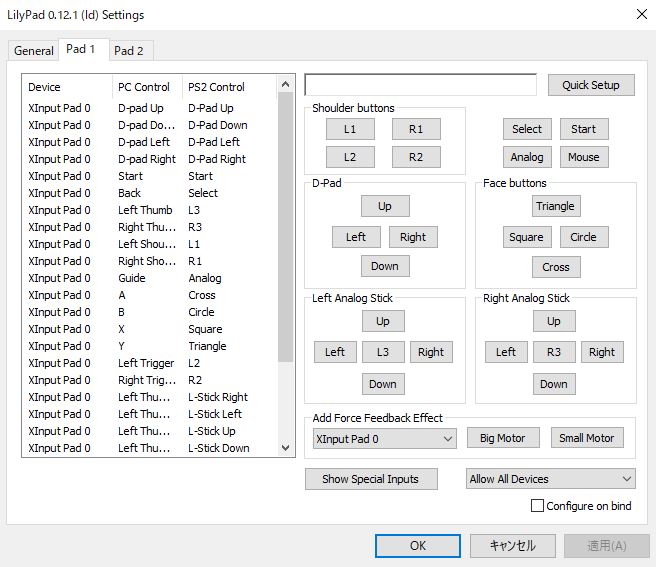Expand the Allow All Devices dropdown
The width and height of the screenshot is (656, 567).
coord(550,479)
